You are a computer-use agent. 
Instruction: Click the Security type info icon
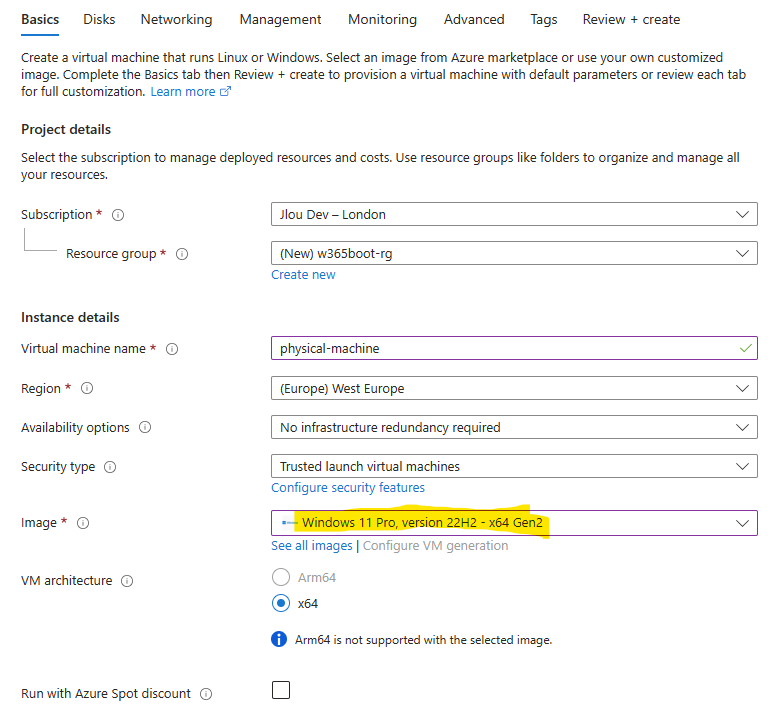tap(110, 467)
